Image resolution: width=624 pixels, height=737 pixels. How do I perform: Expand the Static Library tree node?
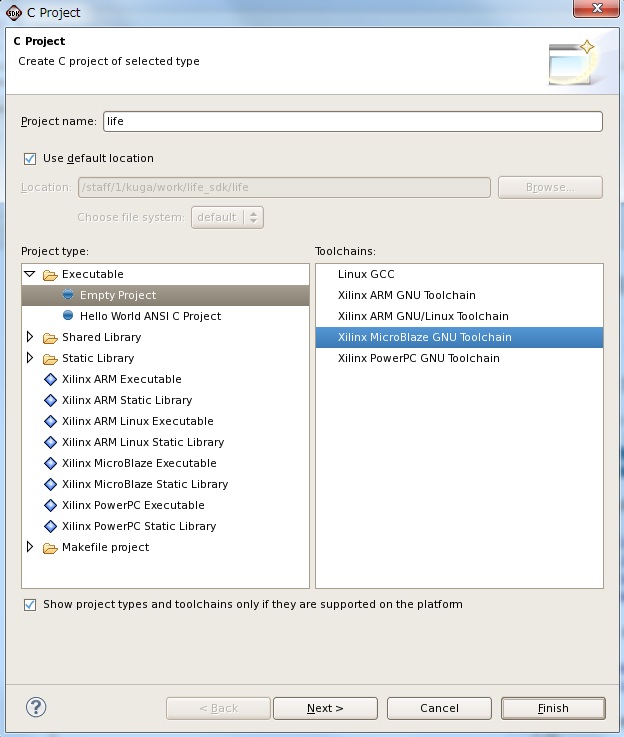tap(30, 358)
